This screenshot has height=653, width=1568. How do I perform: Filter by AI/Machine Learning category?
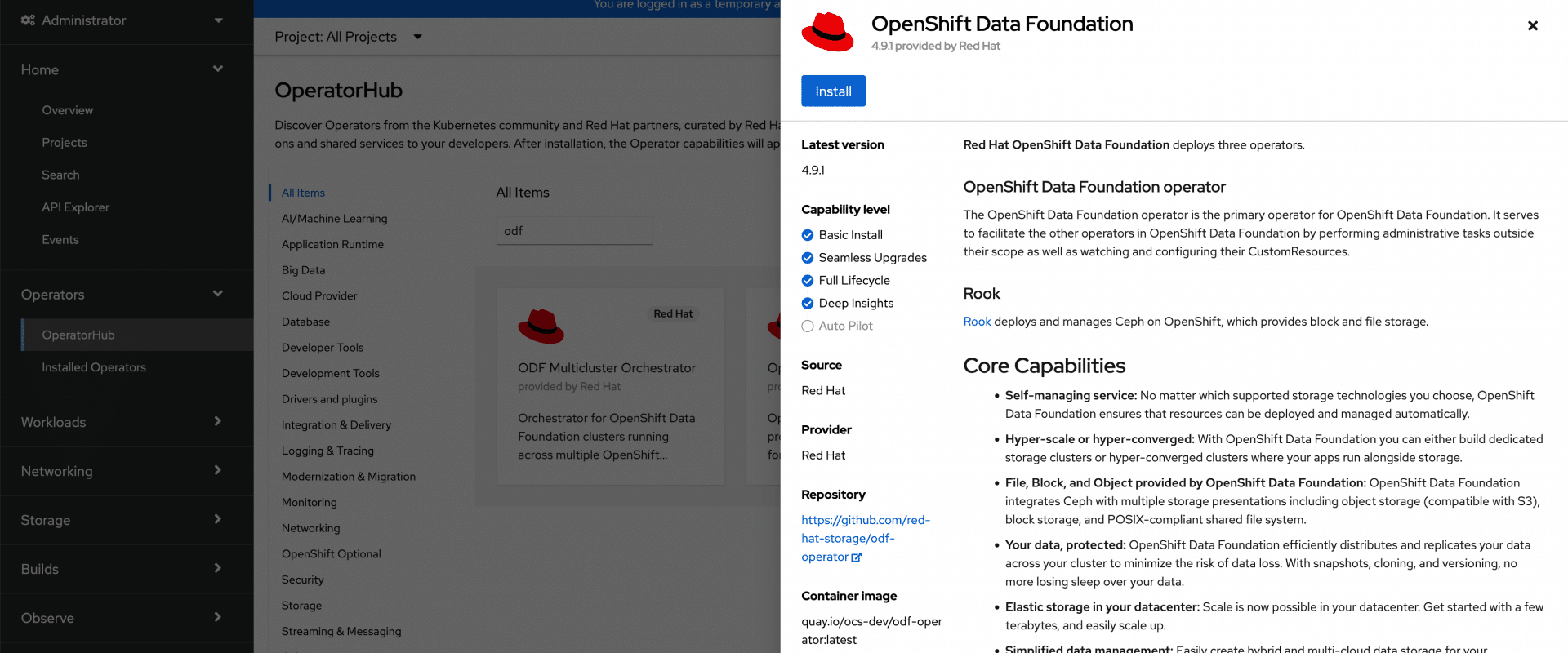coord(335,219)
